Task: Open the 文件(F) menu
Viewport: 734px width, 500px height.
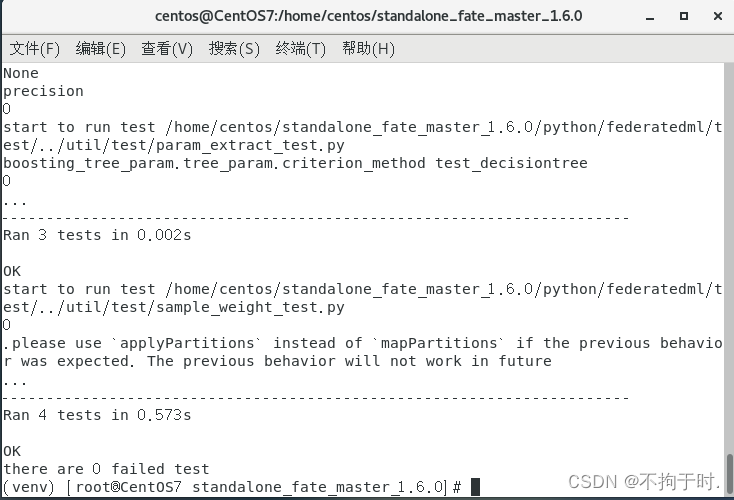Action: 35,48
